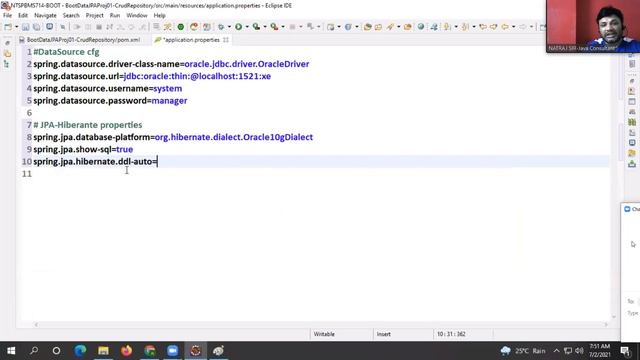Place cursor after spring.jpa.hibernate.ddl-auto=
Screen dimensions: 640x360
tap(158, 162)
